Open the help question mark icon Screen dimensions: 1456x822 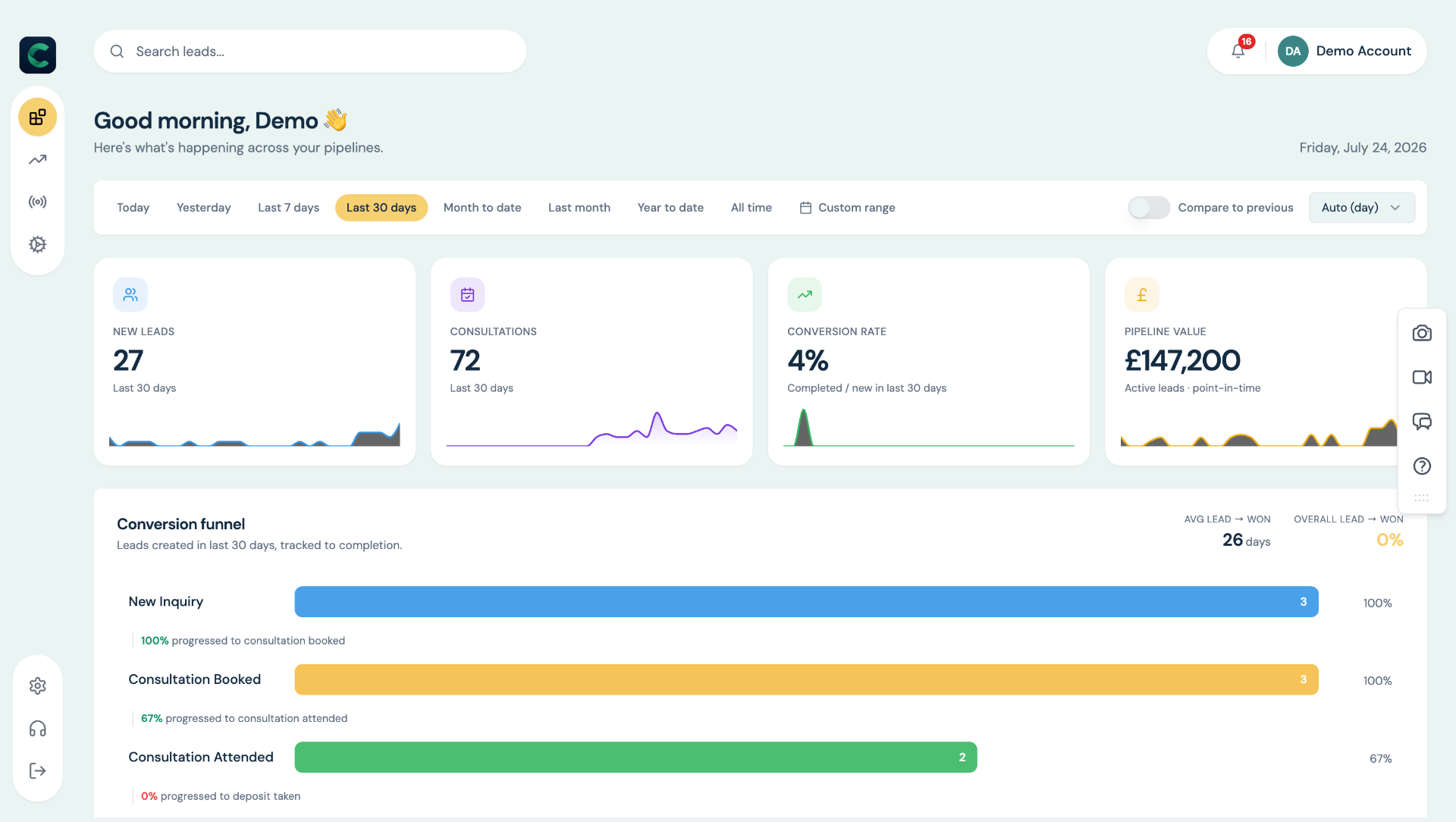coord(1422,466)
